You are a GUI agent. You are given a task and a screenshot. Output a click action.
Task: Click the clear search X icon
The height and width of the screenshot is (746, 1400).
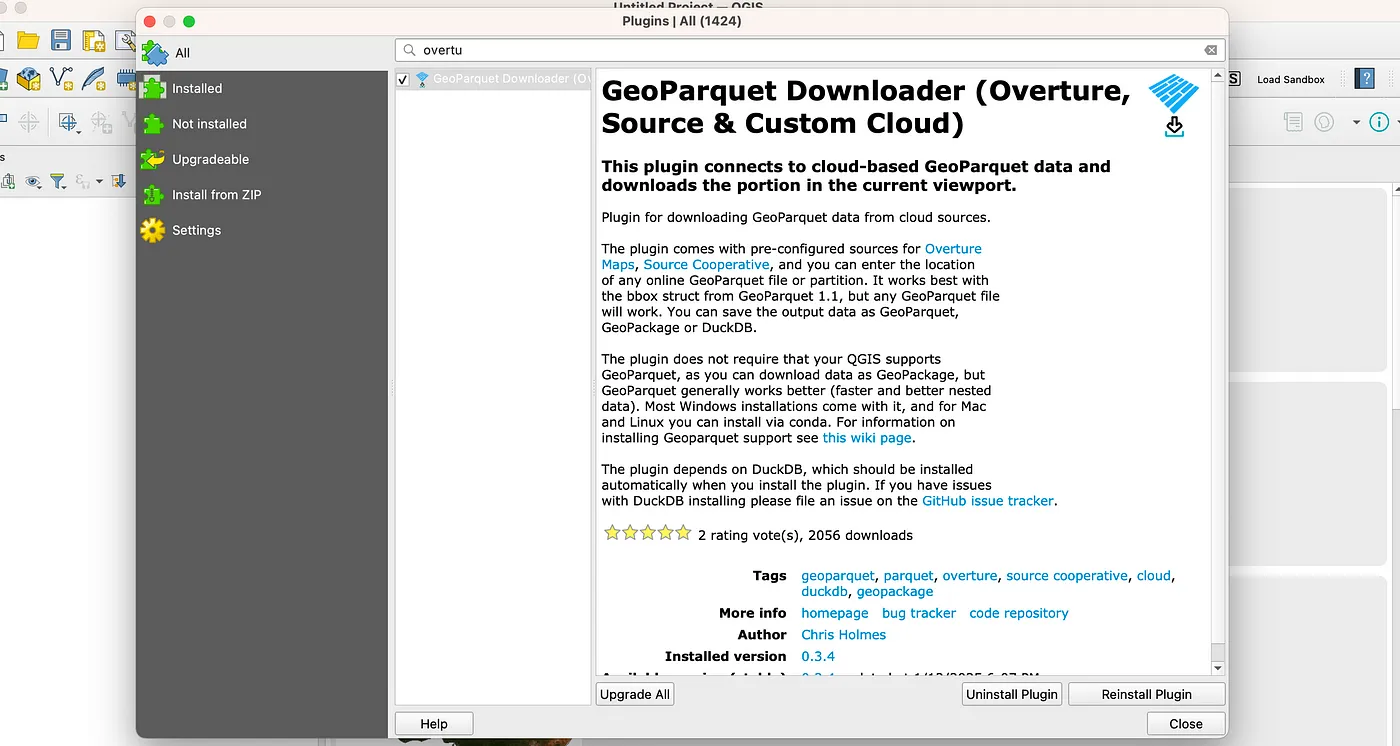pos(1210,50)
